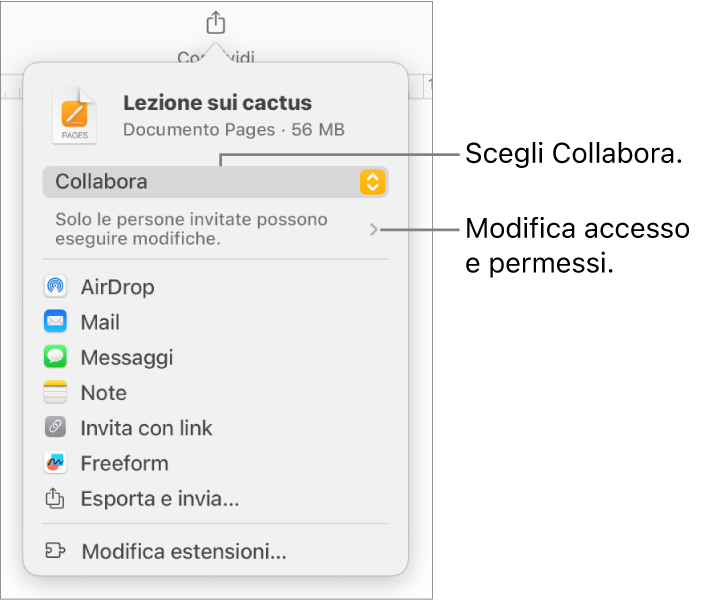Choose AirDrop from the share list

[x=118, y=288]
